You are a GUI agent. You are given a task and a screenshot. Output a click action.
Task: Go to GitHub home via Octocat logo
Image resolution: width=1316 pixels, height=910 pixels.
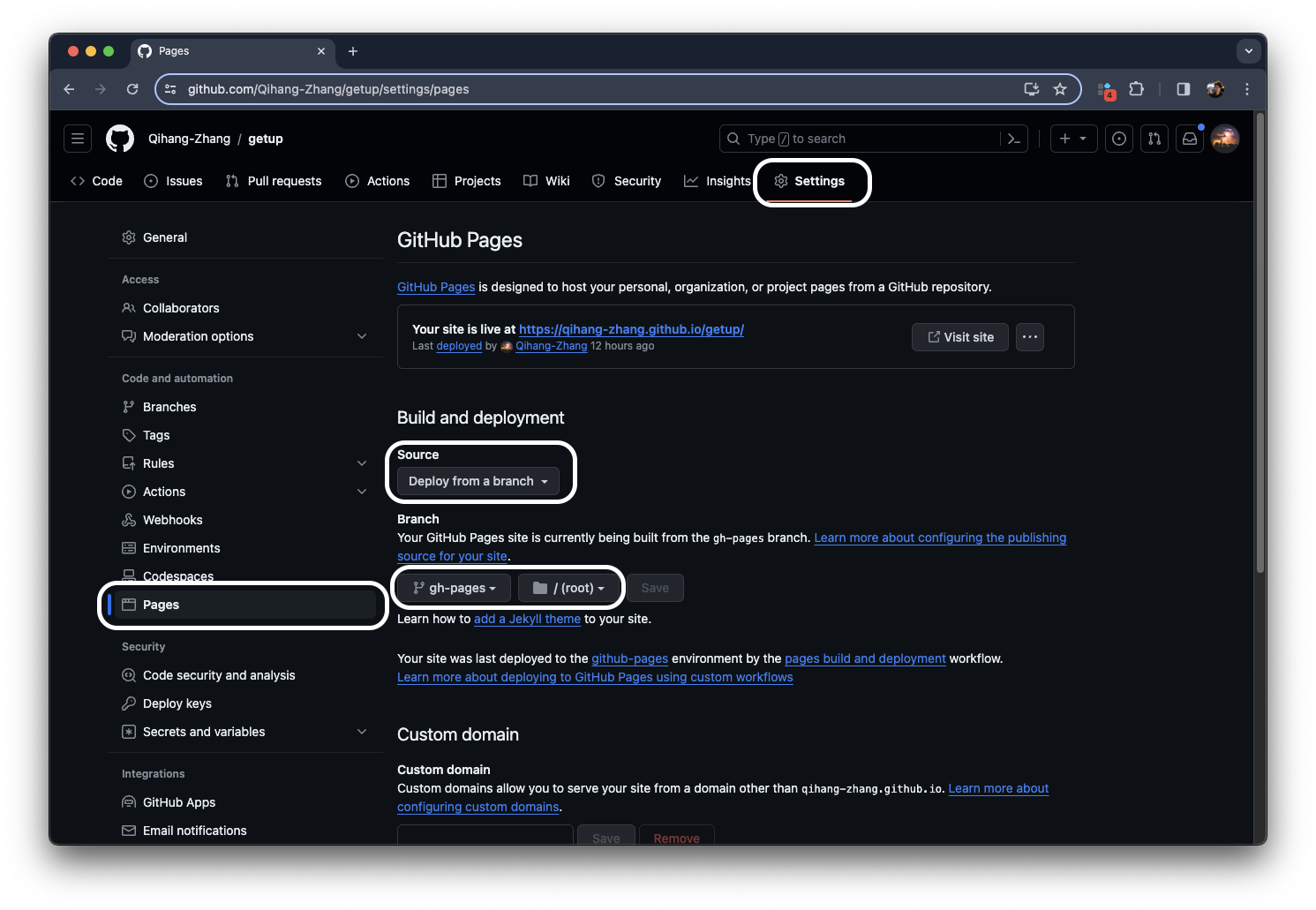point(120,139)
